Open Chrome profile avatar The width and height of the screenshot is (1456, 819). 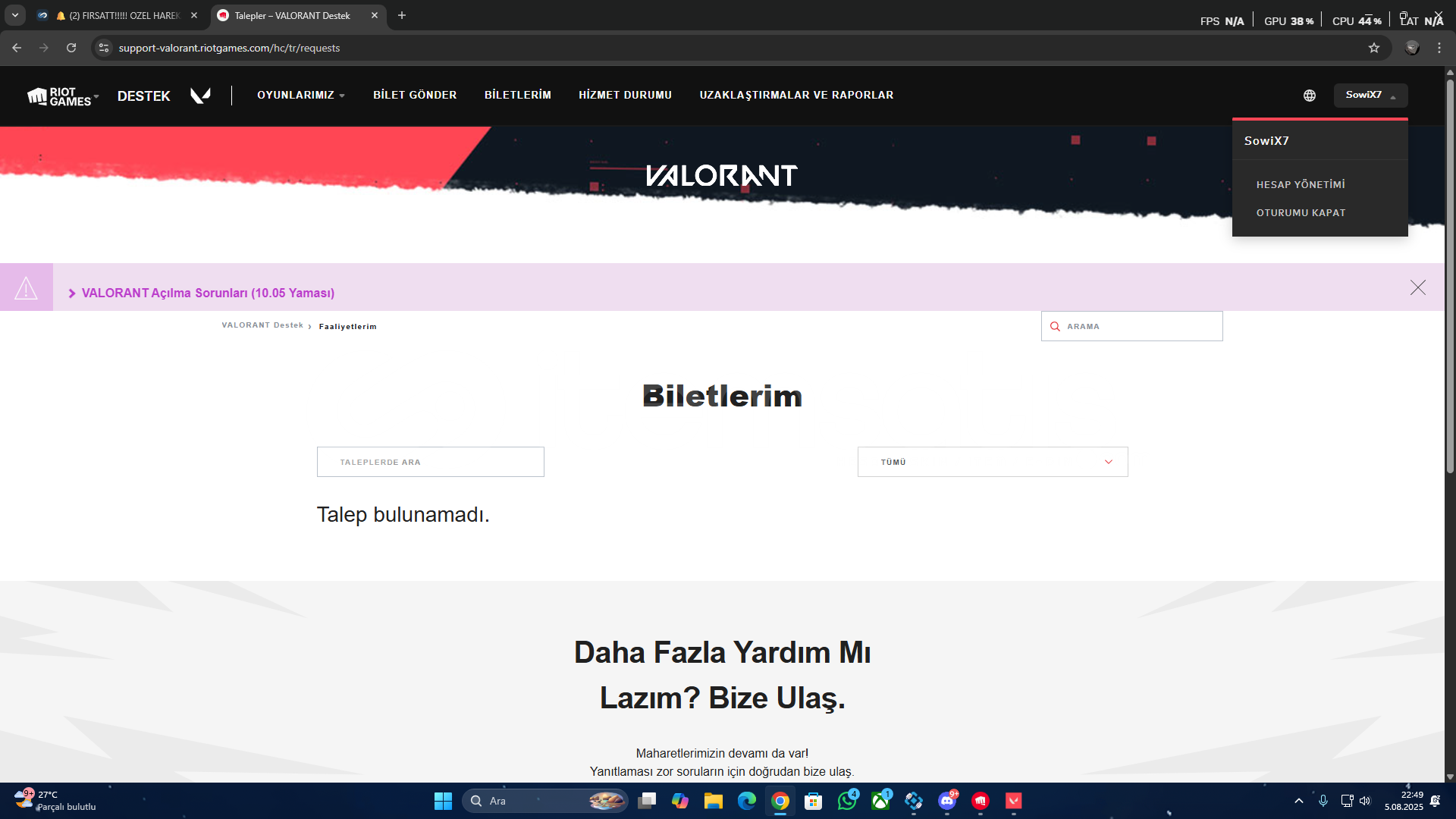coord(1412,48)
